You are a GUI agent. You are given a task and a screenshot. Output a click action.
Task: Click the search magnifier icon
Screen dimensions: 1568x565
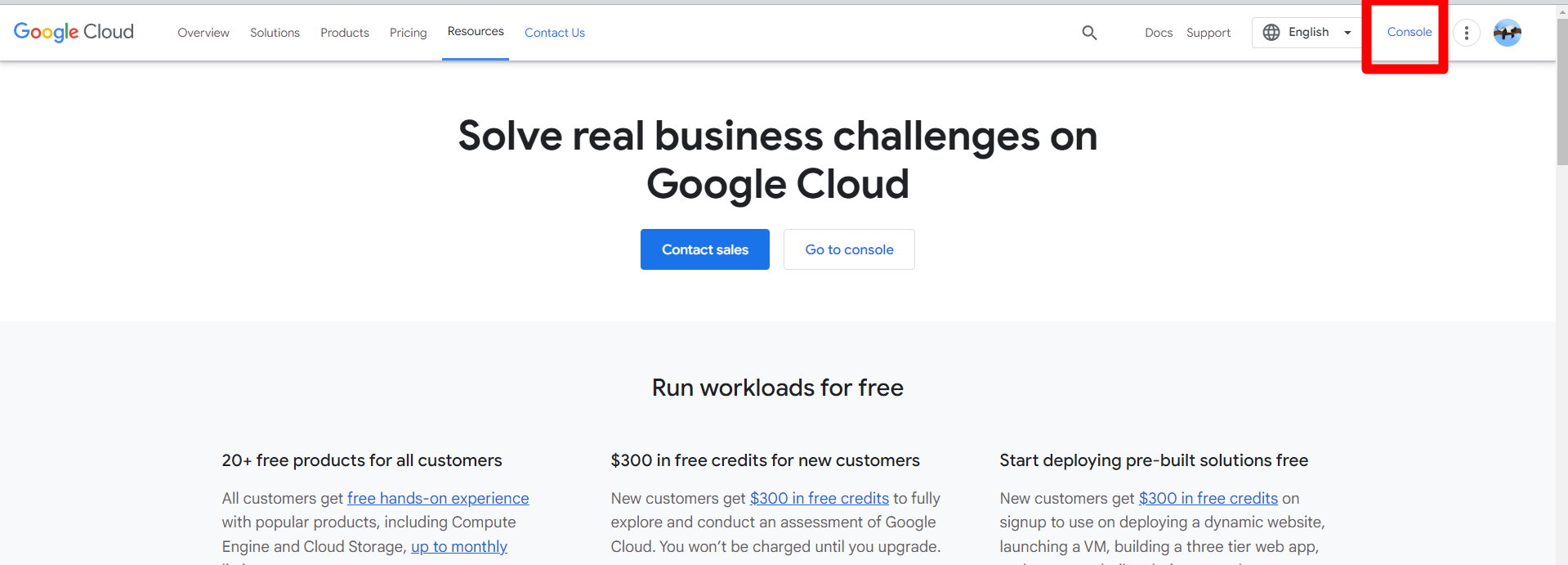(1089, 33)
